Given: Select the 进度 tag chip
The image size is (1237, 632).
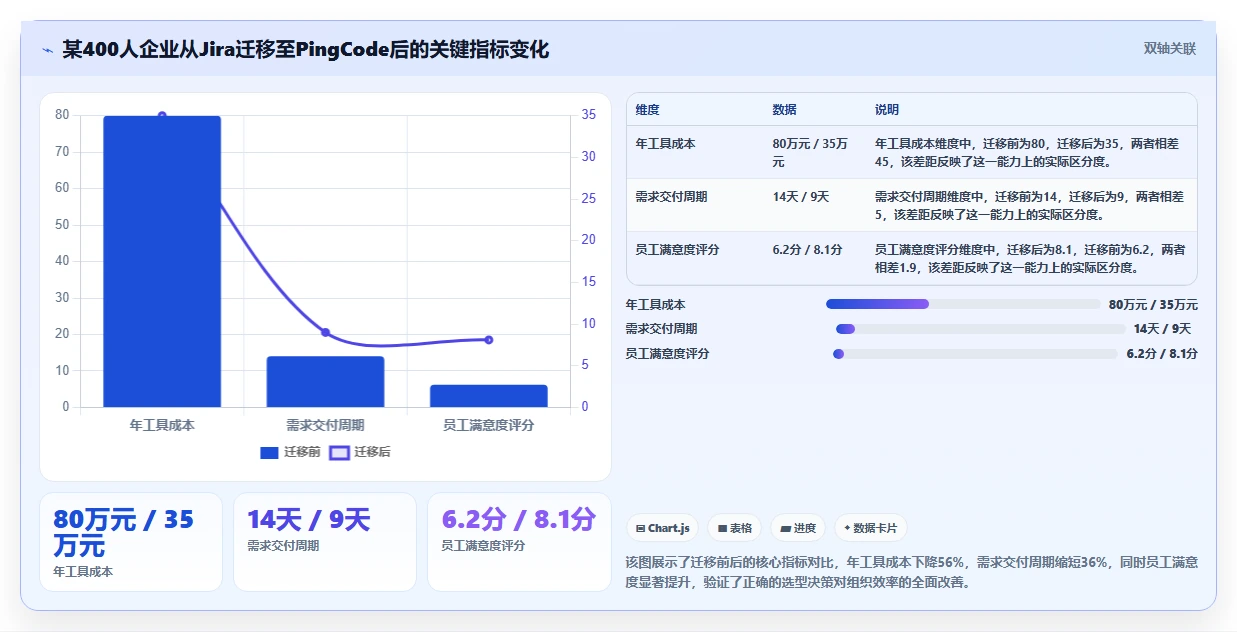Looking at the screenshot, I should (798, 528).
